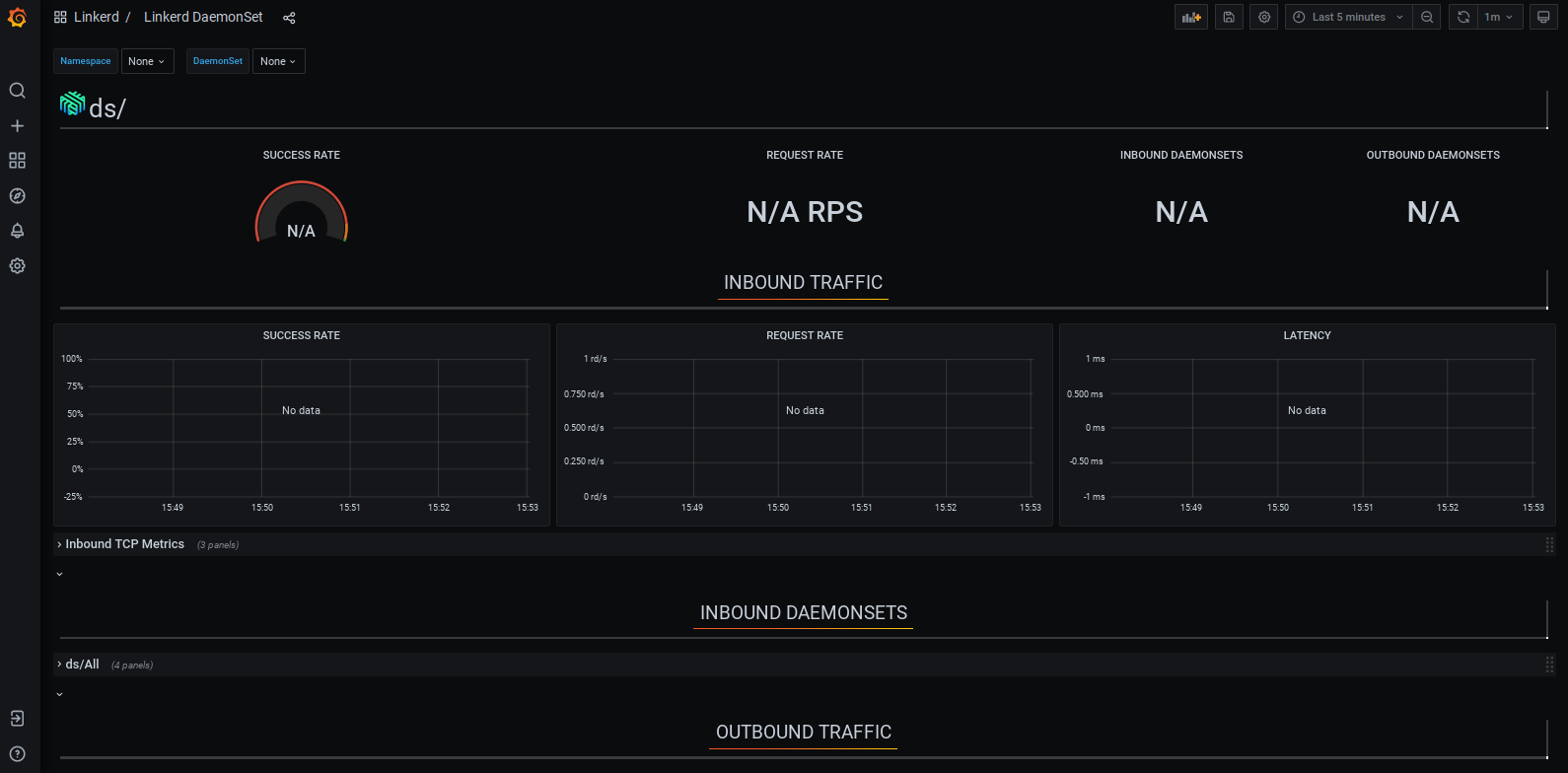This screenshot has height=773, width=1568.
Task: Click the N/A RPS value
Action: pos(805,212)
